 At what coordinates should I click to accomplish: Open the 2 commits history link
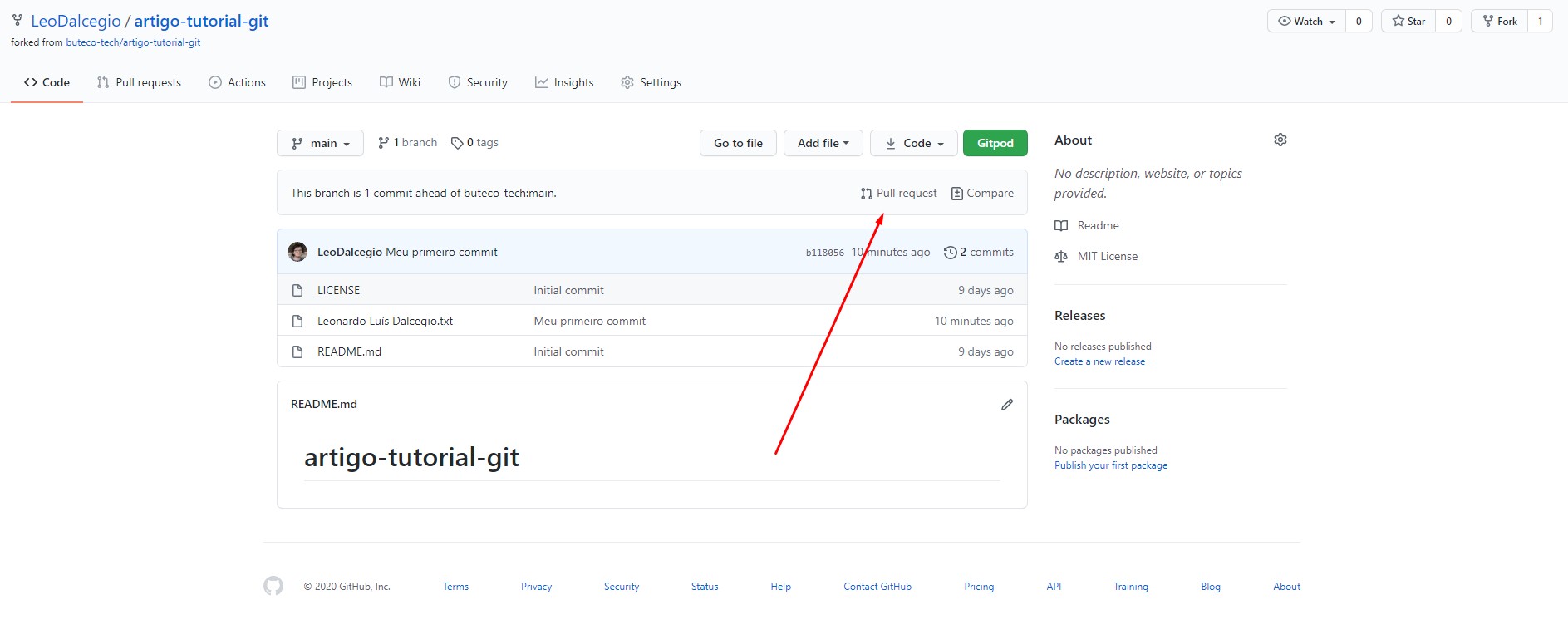[x=979, y=252]
